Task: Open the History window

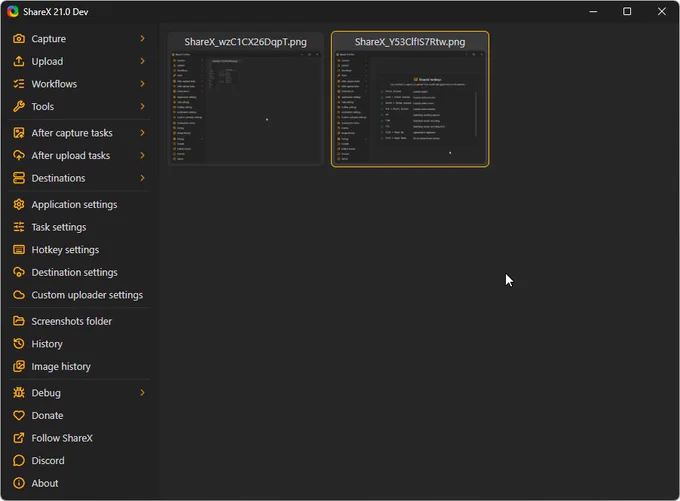Action: (x=79, y=344)
